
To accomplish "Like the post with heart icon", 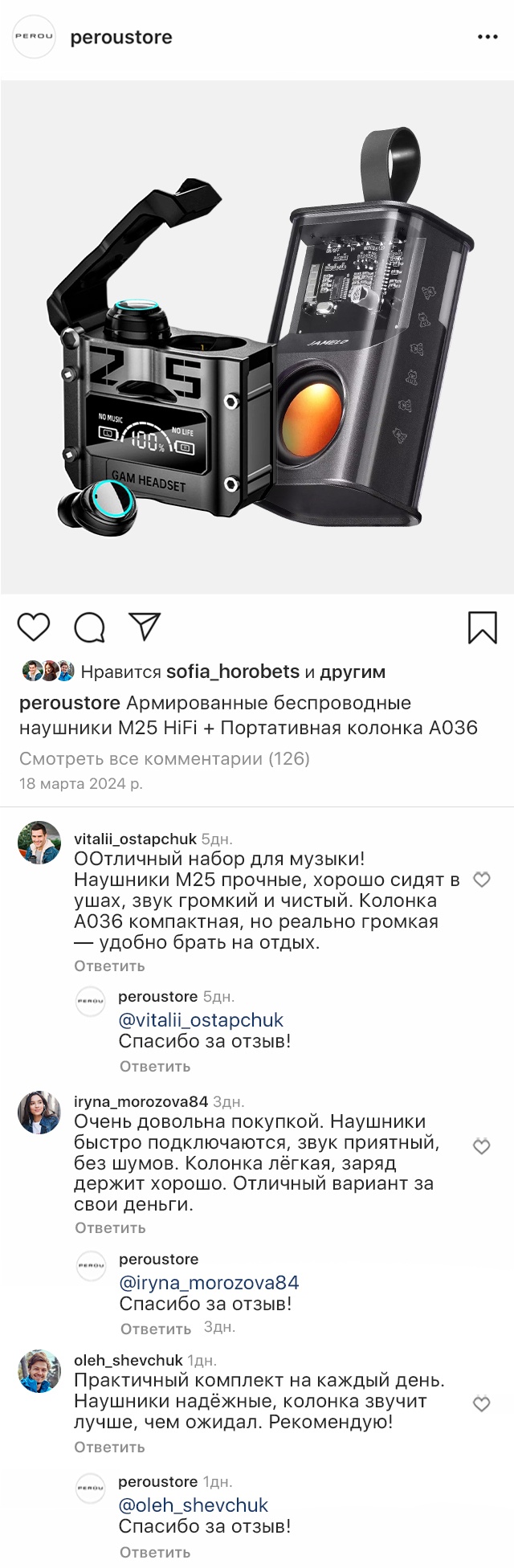I will coord(34,627).
